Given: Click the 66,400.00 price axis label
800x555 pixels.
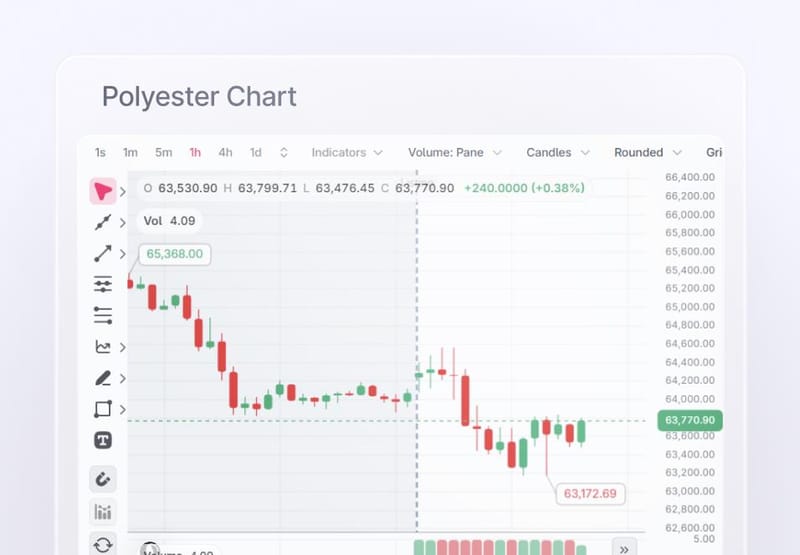Looking at the screenshot, I should 690,178.
